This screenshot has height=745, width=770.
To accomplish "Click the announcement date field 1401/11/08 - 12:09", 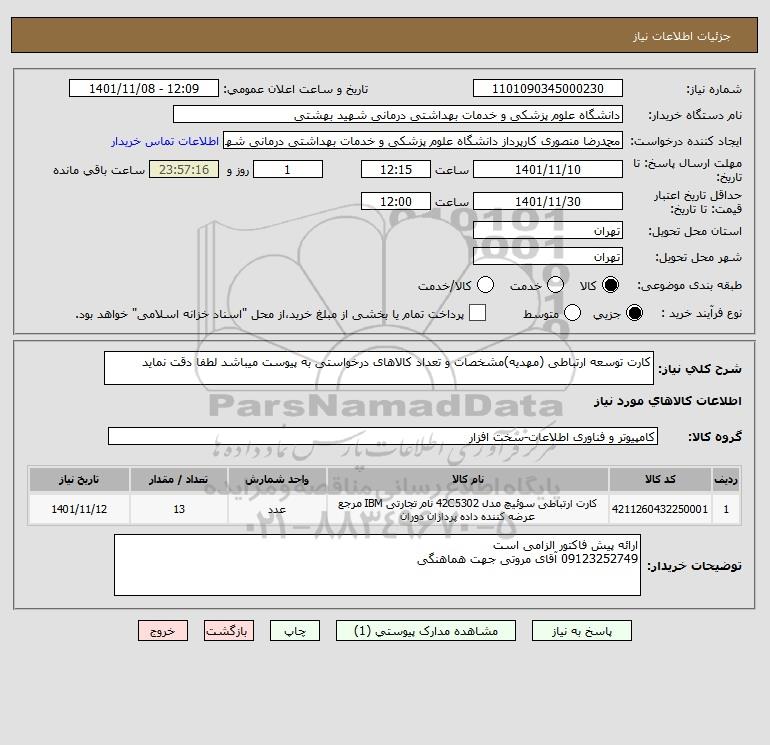I will click(x=144, y=88).
